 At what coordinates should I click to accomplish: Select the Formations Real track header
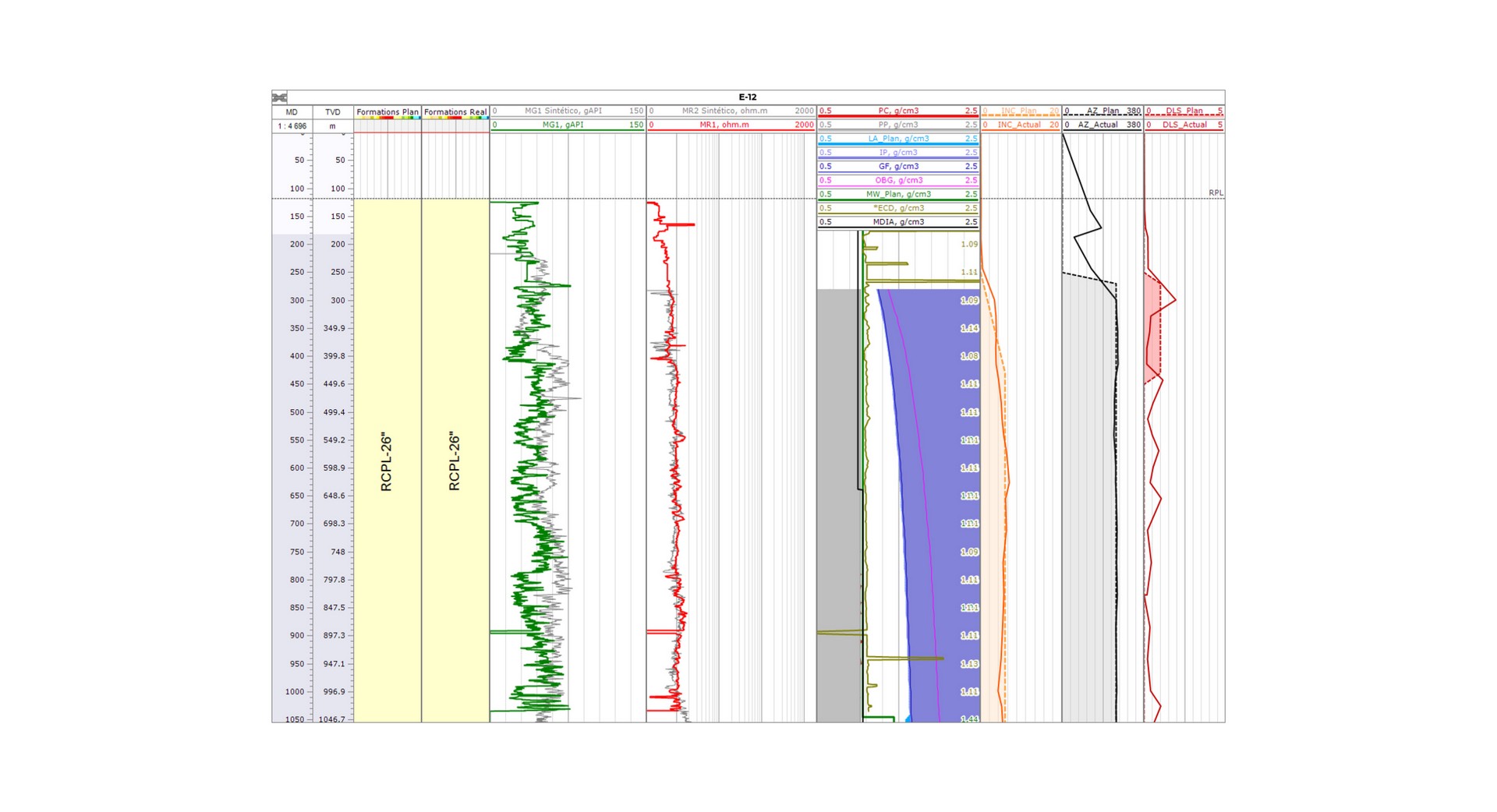click(x=455, y=111)
